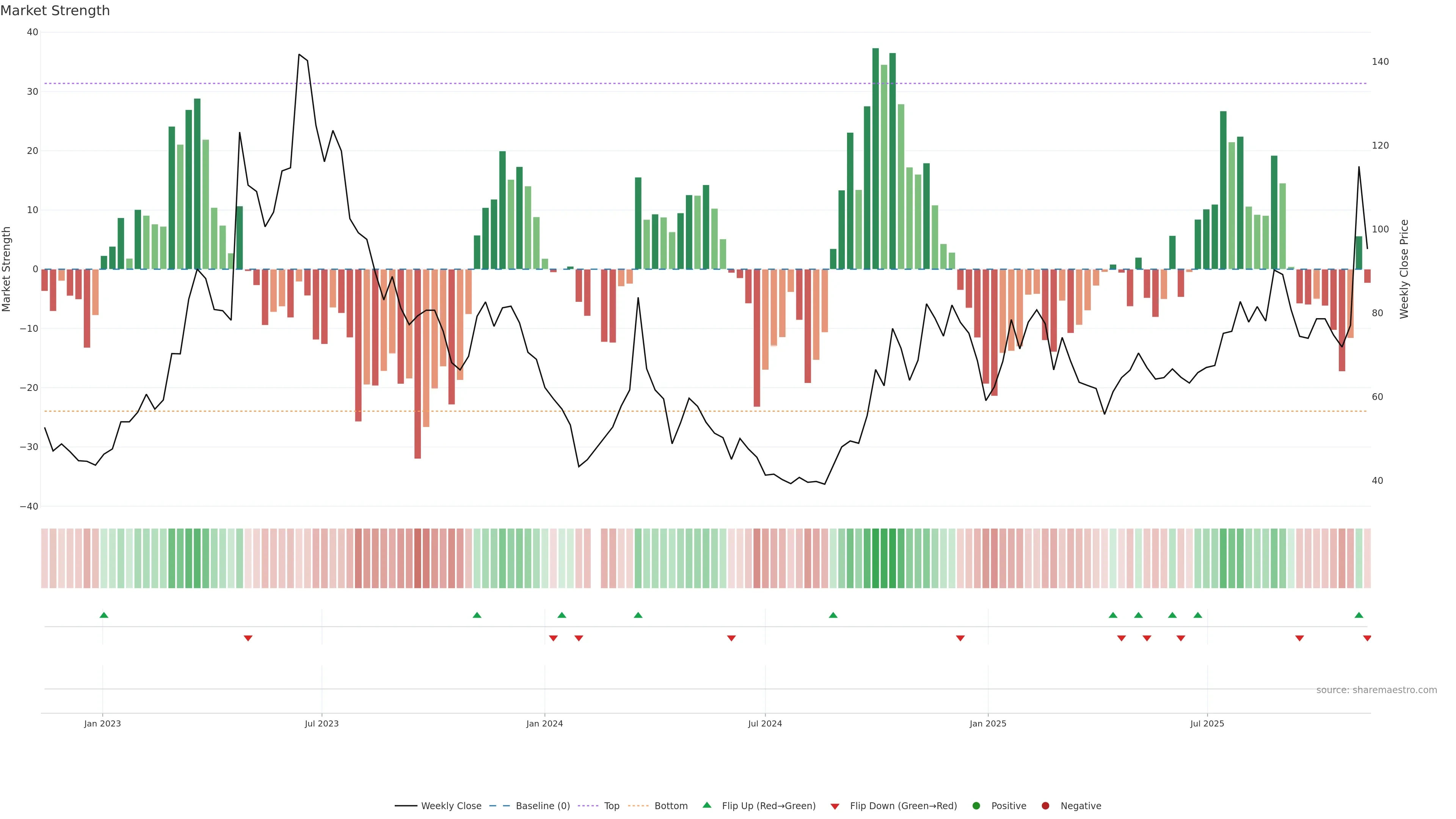The height and width of the screenshot is (819, 1456).
Task: Click the Weekly Close Price right axis title
Action: (1404, 269)
